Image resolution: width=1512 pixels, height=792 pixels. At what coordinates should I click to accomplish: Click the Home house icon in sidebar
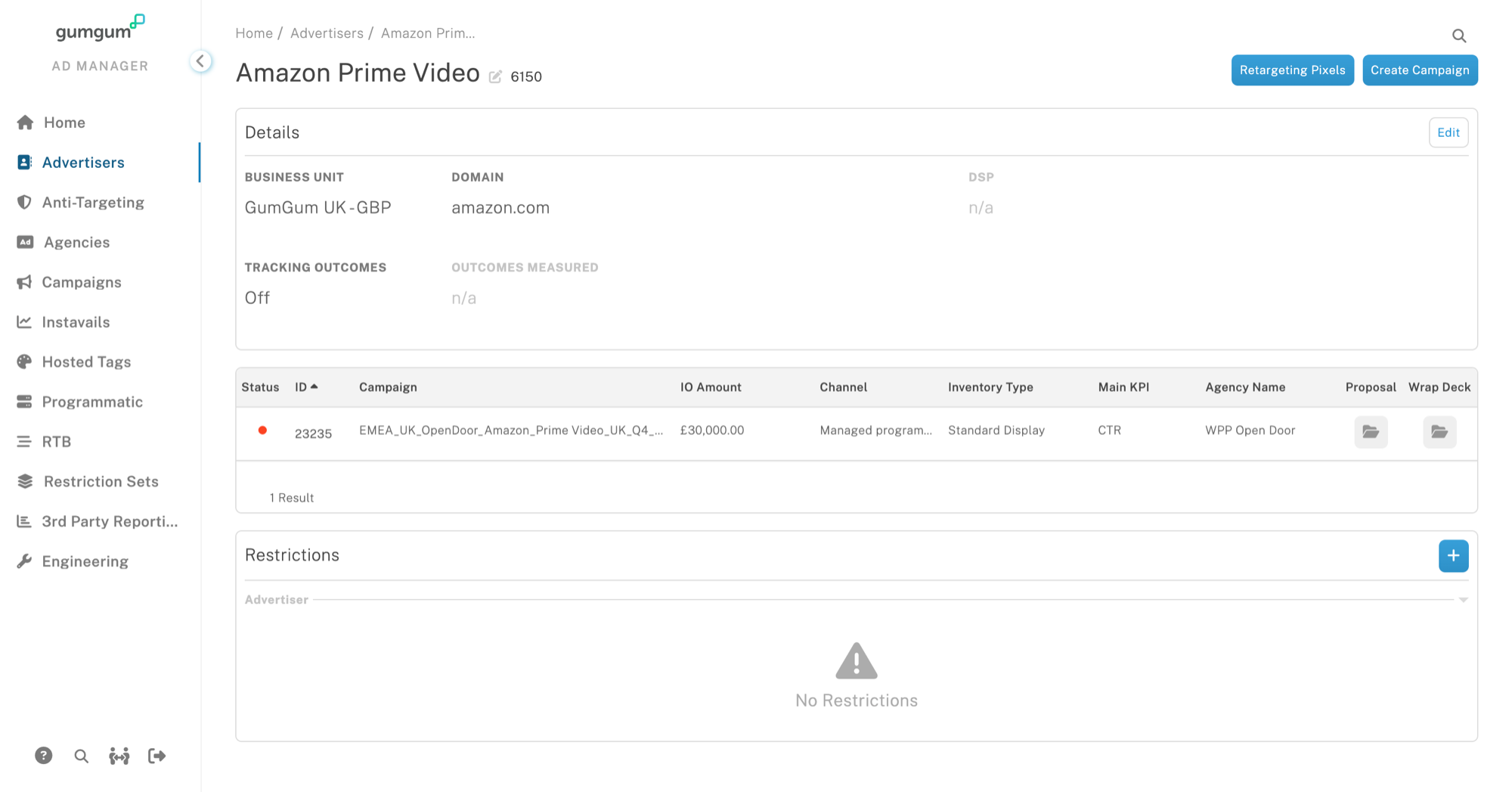pos(25,123)
